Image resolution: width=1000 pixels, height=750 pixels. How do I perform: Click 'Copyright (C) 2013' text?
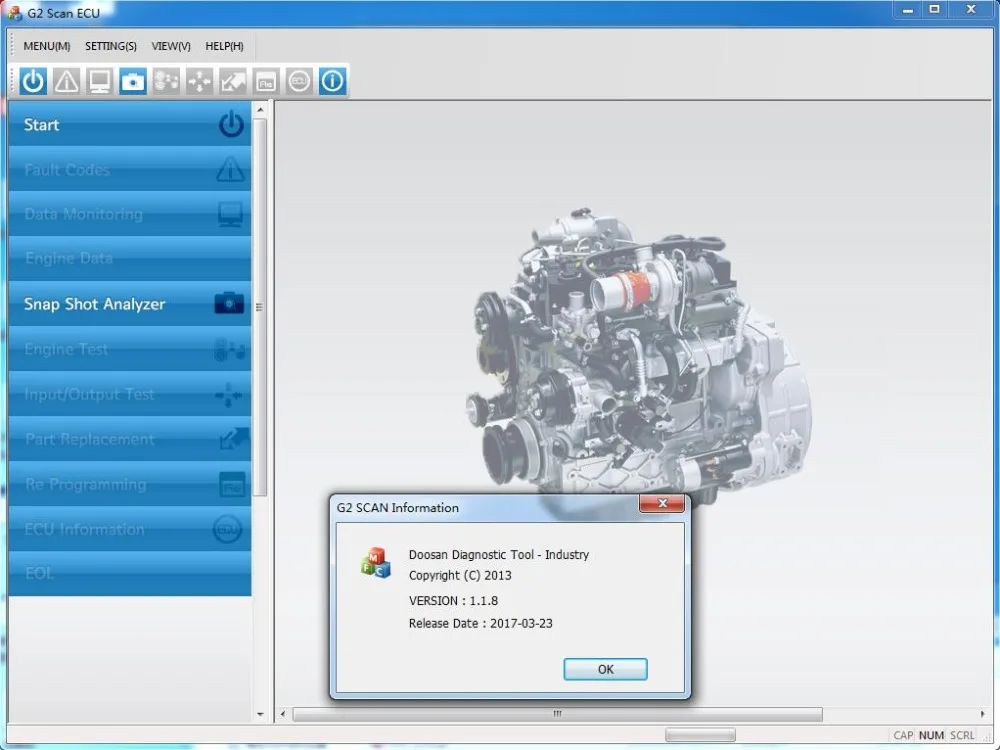coord(460,575)
